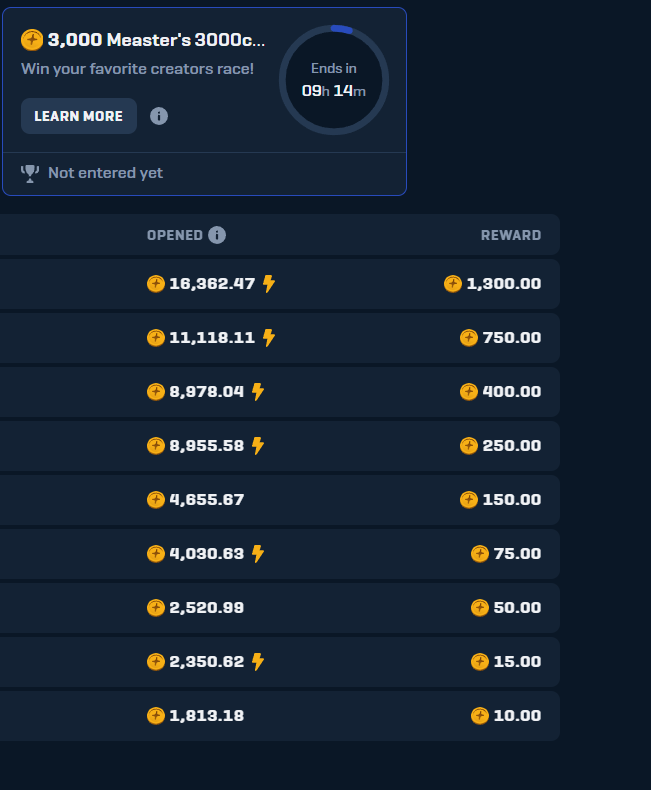Click the 10.00 reward value
Screen dimensions: 651x790
[517, 715]
